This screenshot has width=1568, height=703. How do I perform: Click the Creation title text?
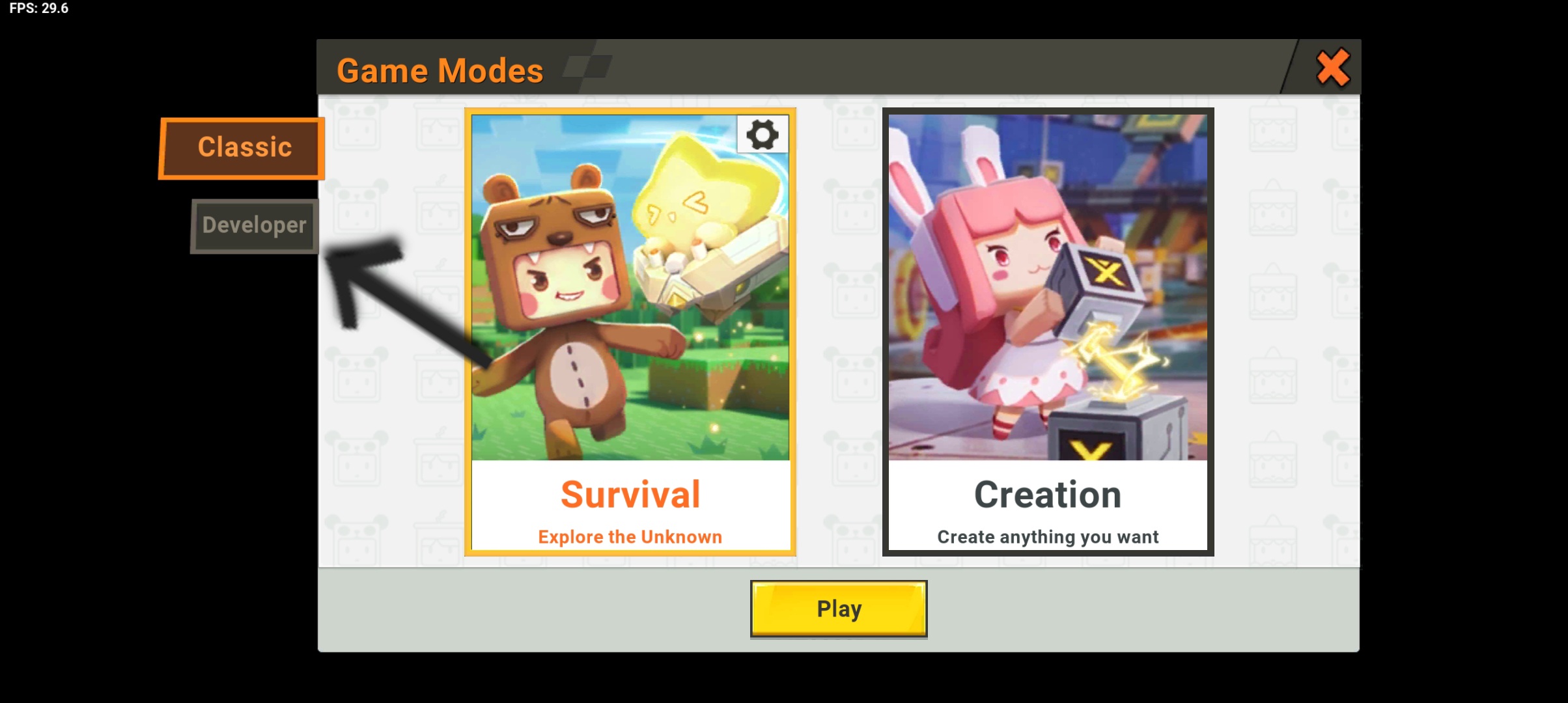click(1048, 494)
